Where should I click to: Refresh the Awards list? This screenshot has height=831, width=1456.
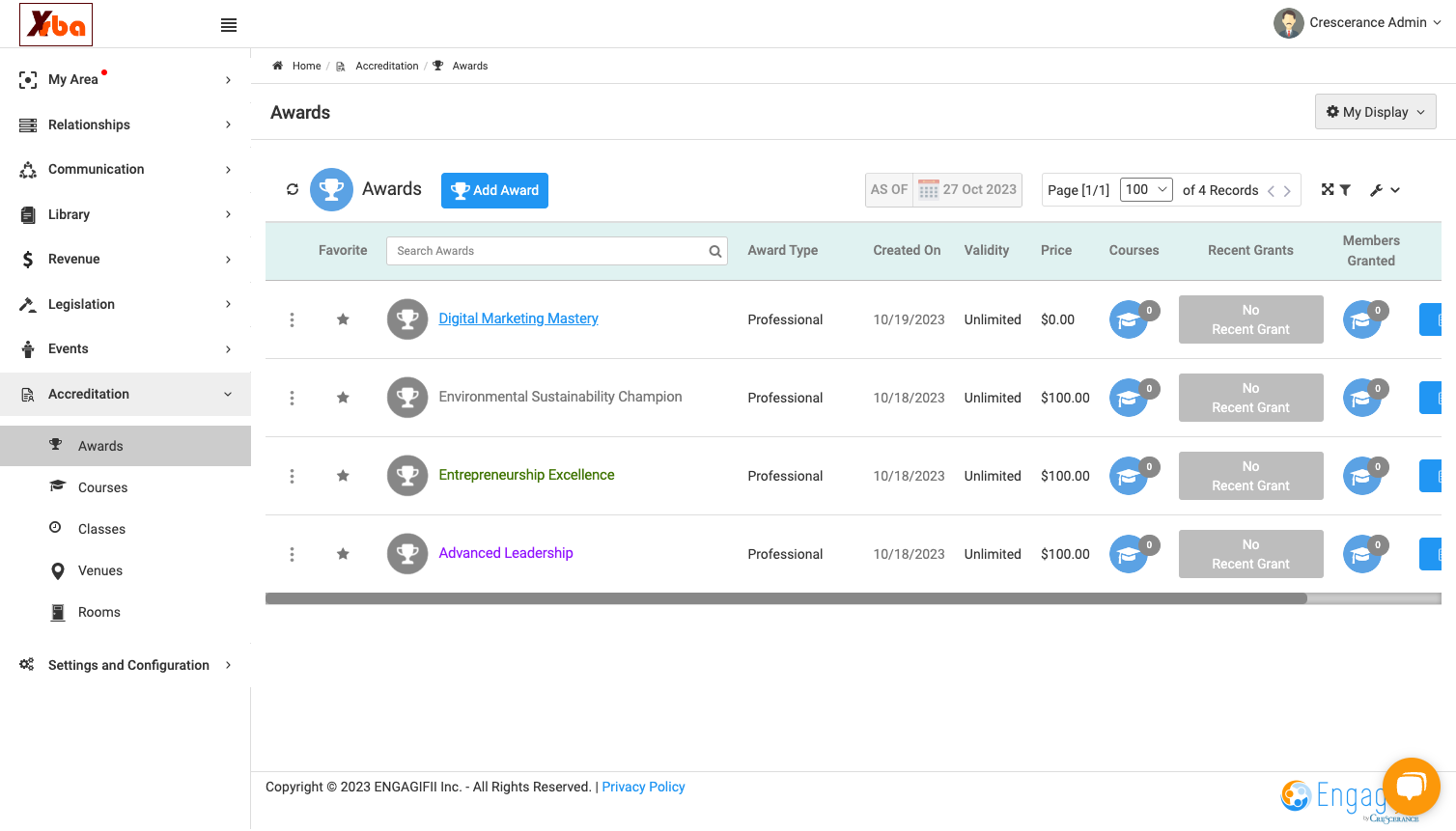(x=293, y=189)
